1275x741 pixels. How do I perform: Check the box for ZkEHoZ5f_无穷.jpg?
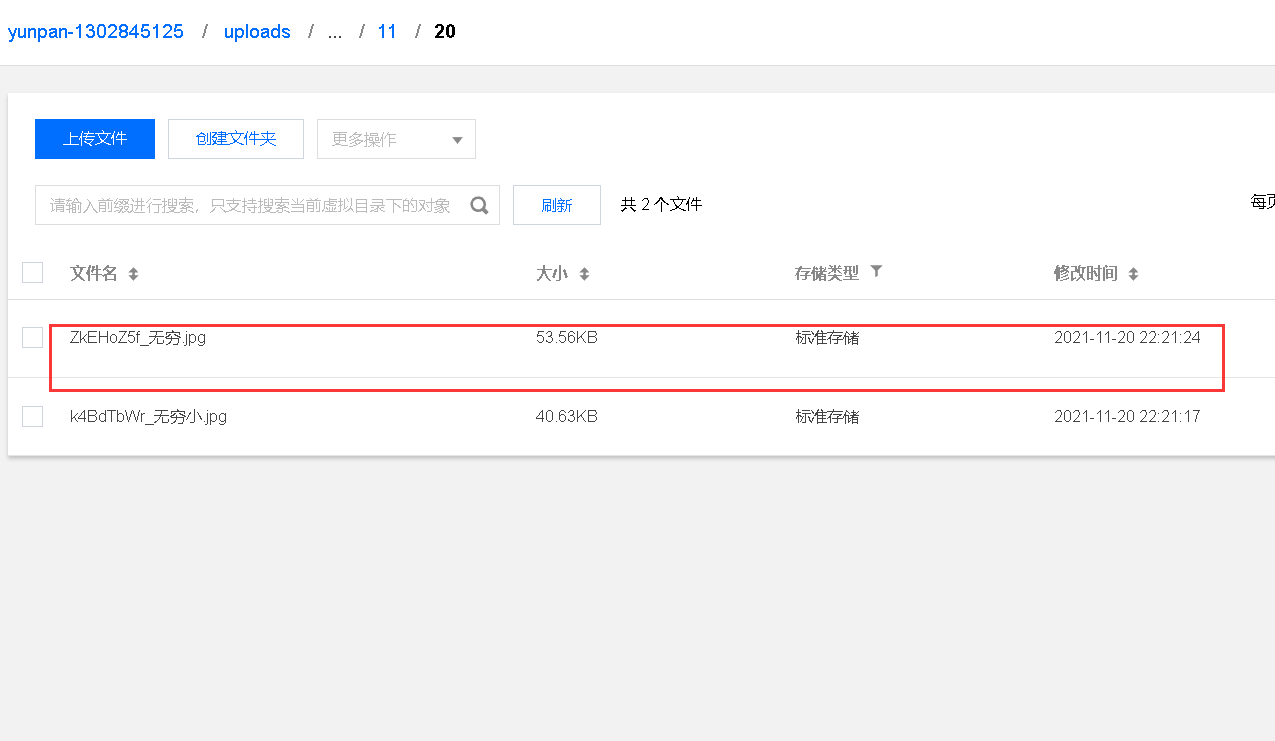33,338
